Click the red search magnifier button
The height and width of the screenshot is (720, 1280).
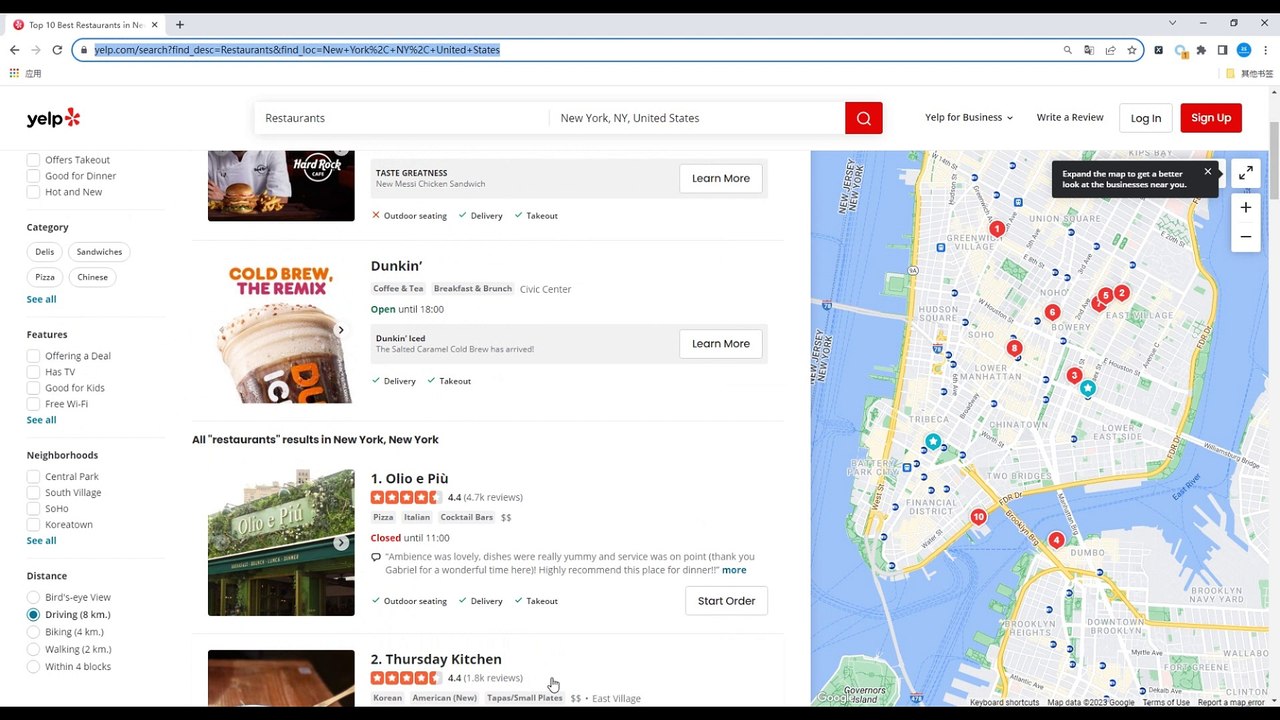tap(863, 118)
